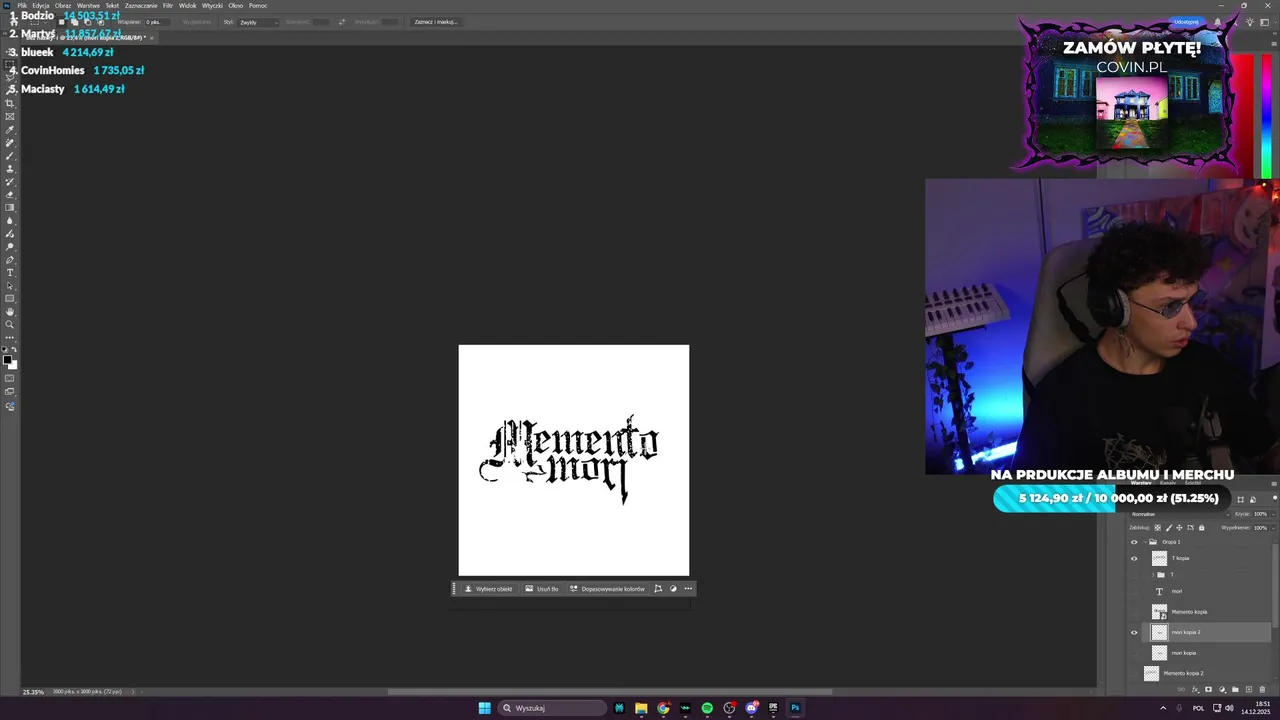Click the Usuń tło button
The width and height of the screenshot is (1280, 720).
point(542,589)
